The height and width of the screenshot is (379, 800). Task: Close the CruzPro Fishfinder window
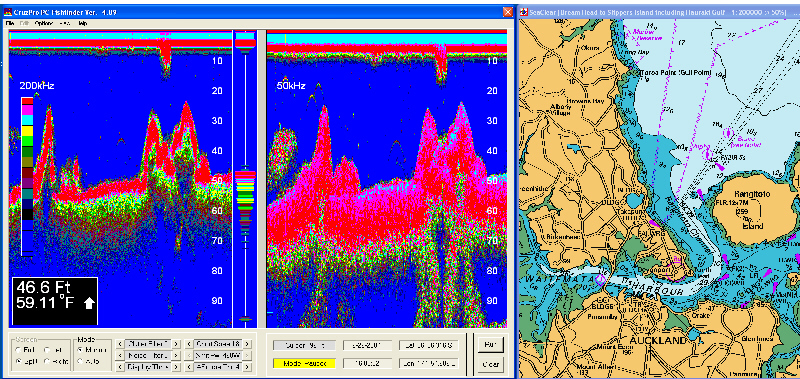tap(507, 12)
